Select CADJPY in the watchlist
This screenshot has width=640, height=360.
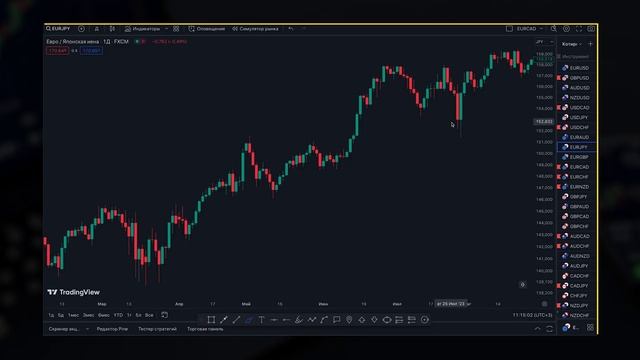[576, 286]
